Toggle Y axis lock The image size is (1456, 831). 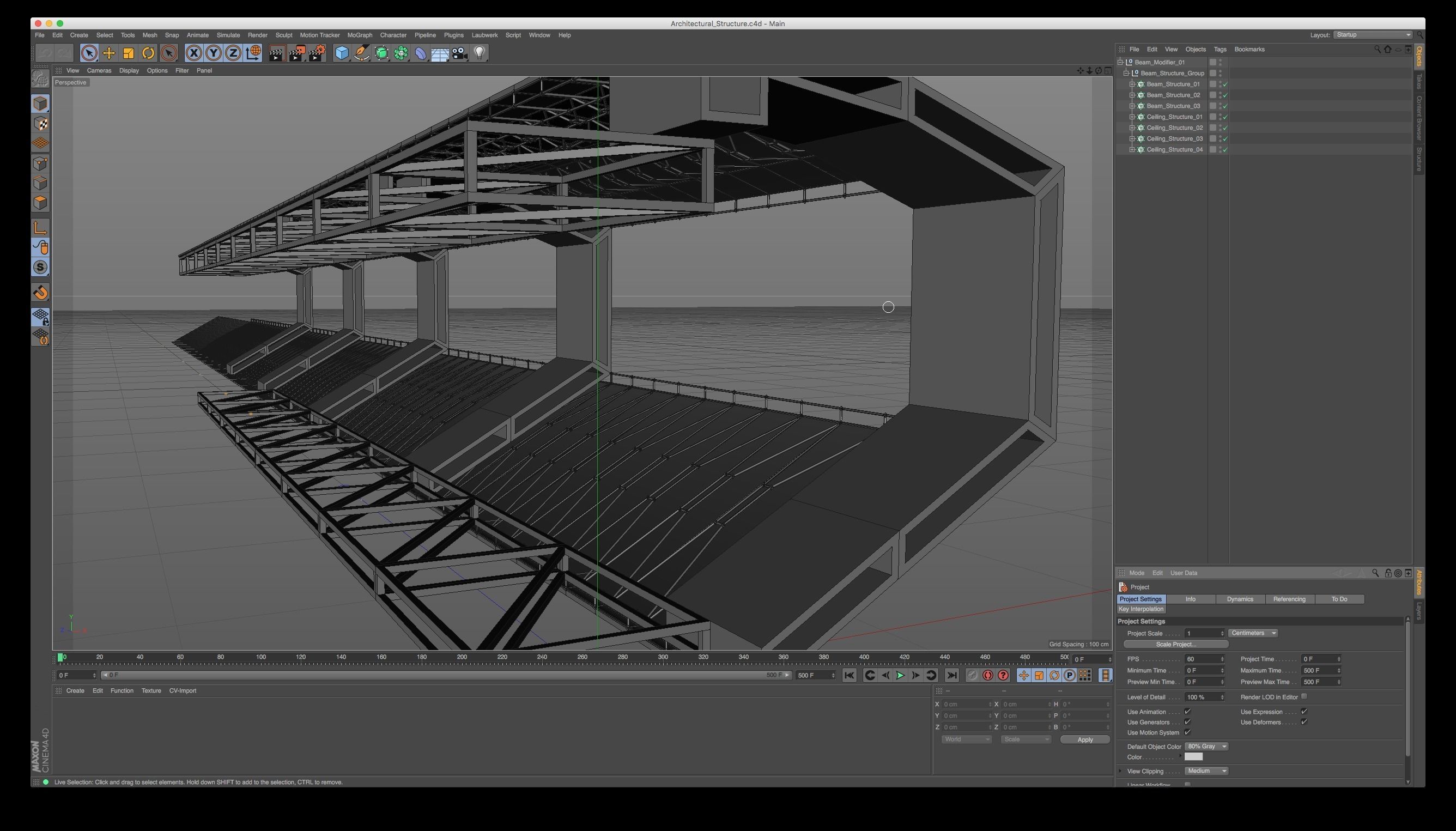214,53
